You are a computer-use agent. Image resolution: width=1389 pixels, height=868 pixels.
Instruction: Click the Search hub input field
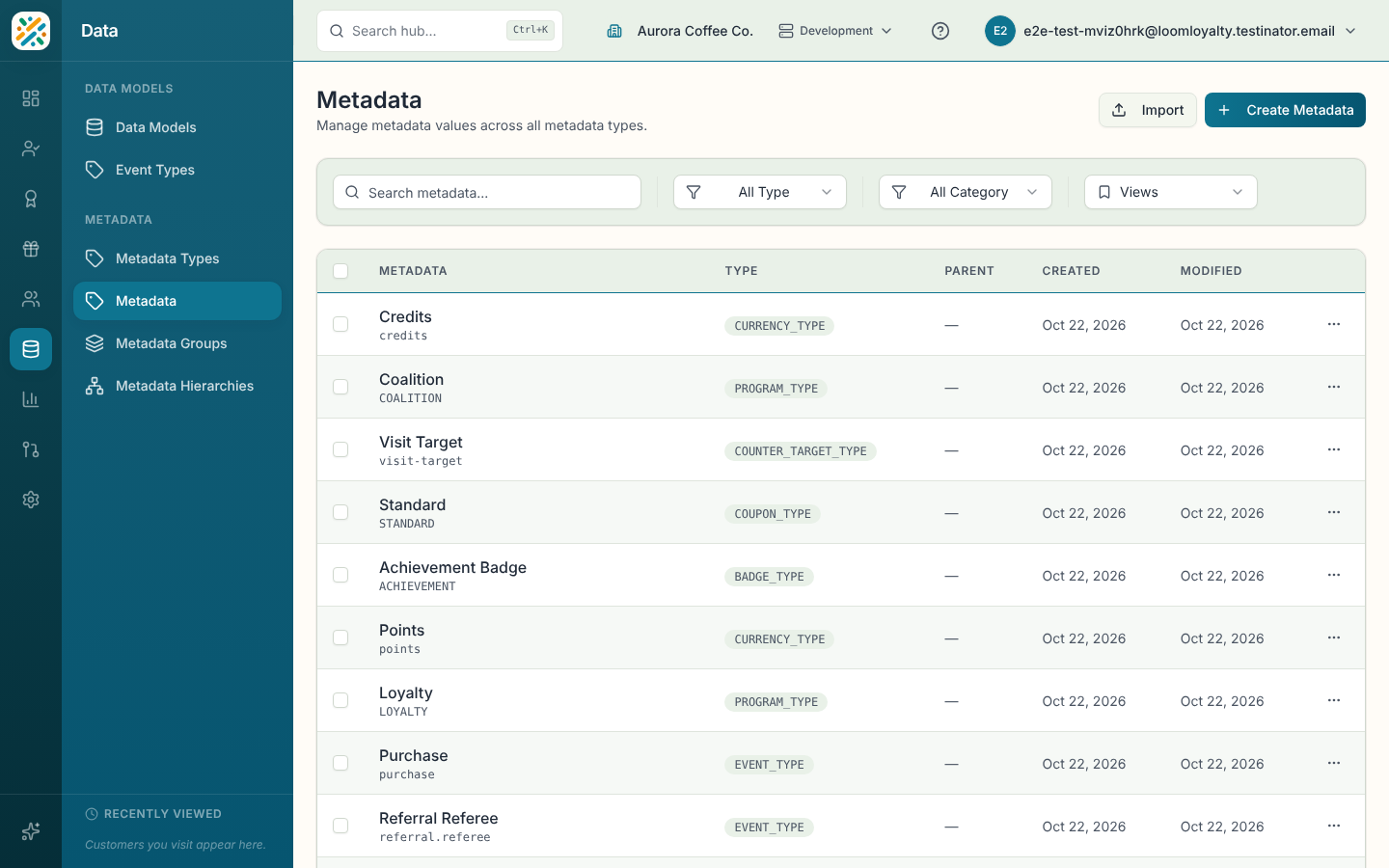pyautogui.click(x=440, y=31)
